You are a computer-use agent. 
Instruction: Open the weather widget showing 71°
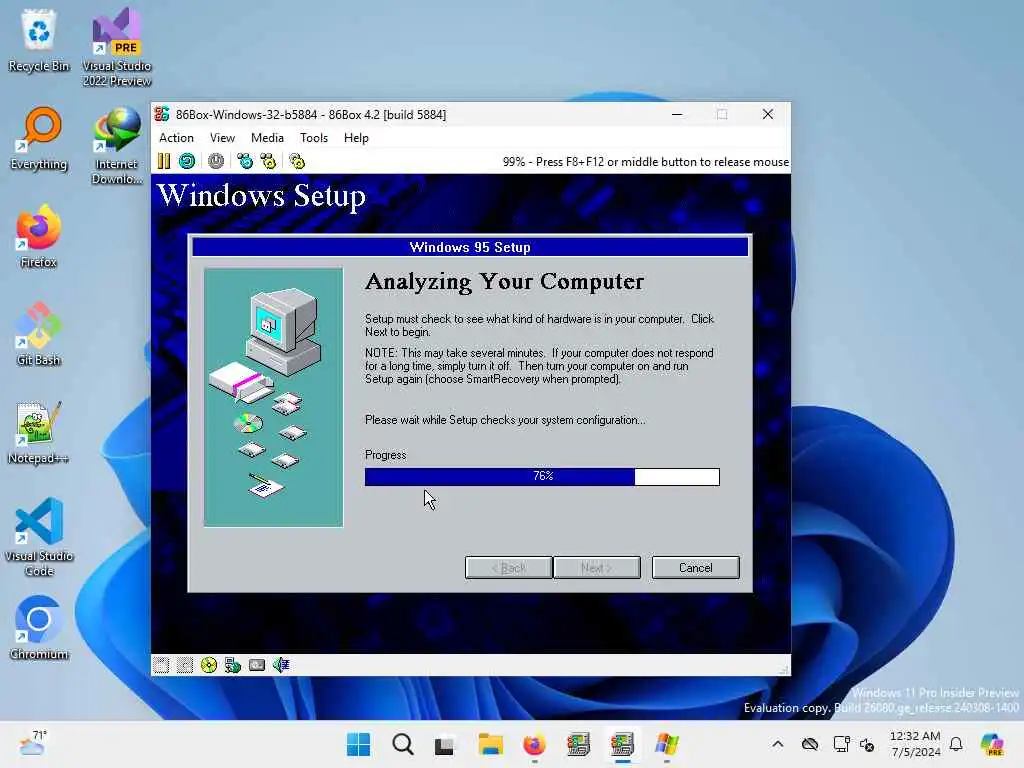click(32, 744)
